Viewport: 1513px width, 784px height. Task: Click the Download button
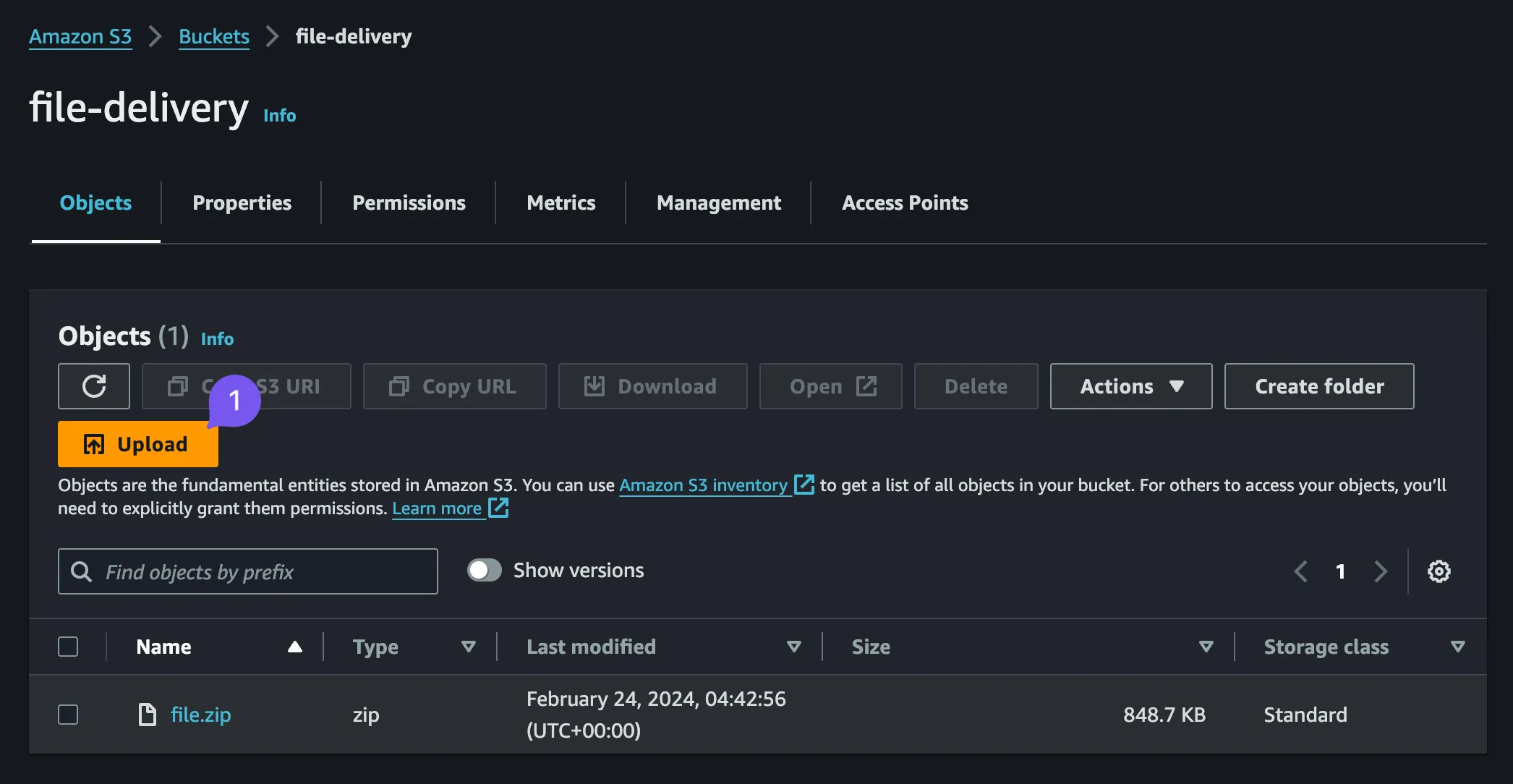click(x=652, y=386)
